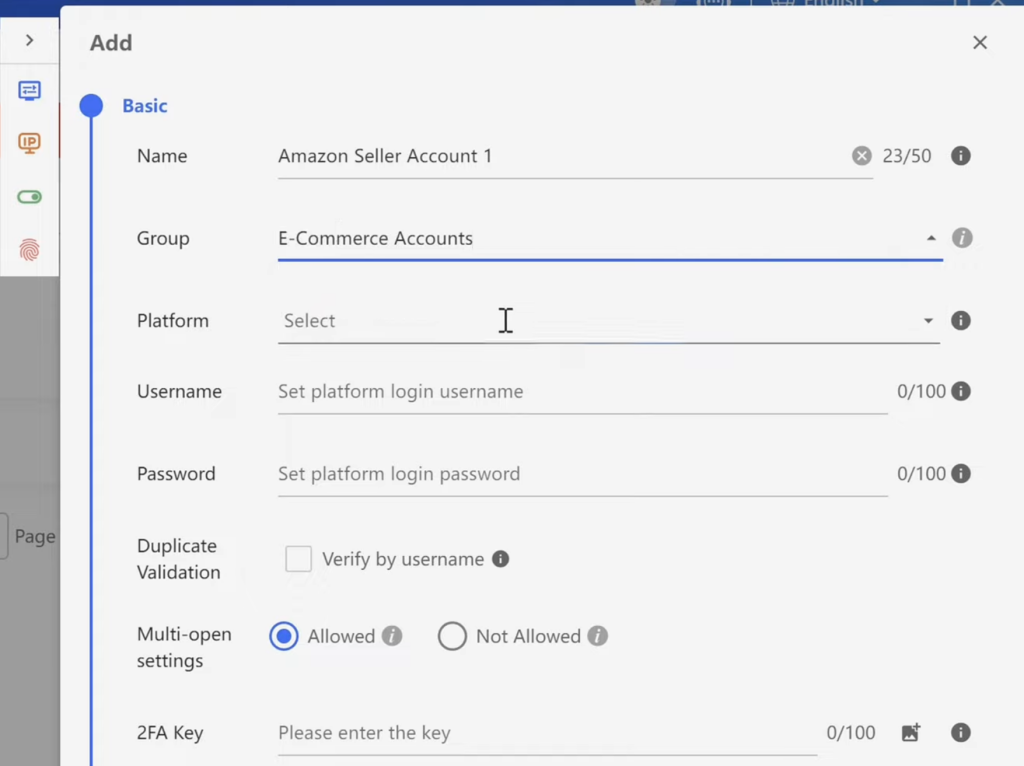Clear the Name field with the X icon
Viewport: 1024px width, 766px height.
click(x=861, y=156)
